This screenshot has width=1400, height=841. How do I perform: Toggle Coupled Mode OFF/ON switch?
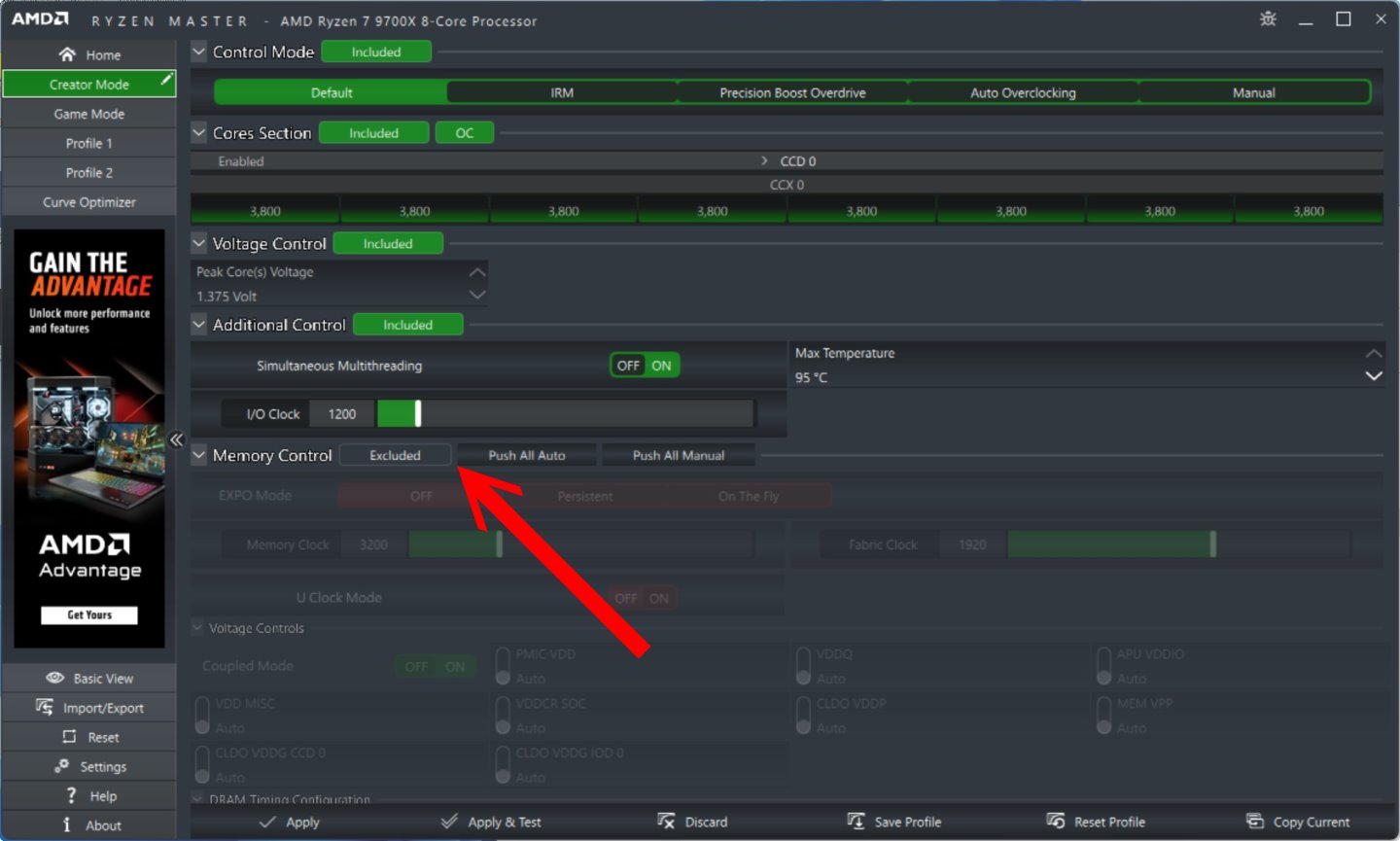pos(436,666)
